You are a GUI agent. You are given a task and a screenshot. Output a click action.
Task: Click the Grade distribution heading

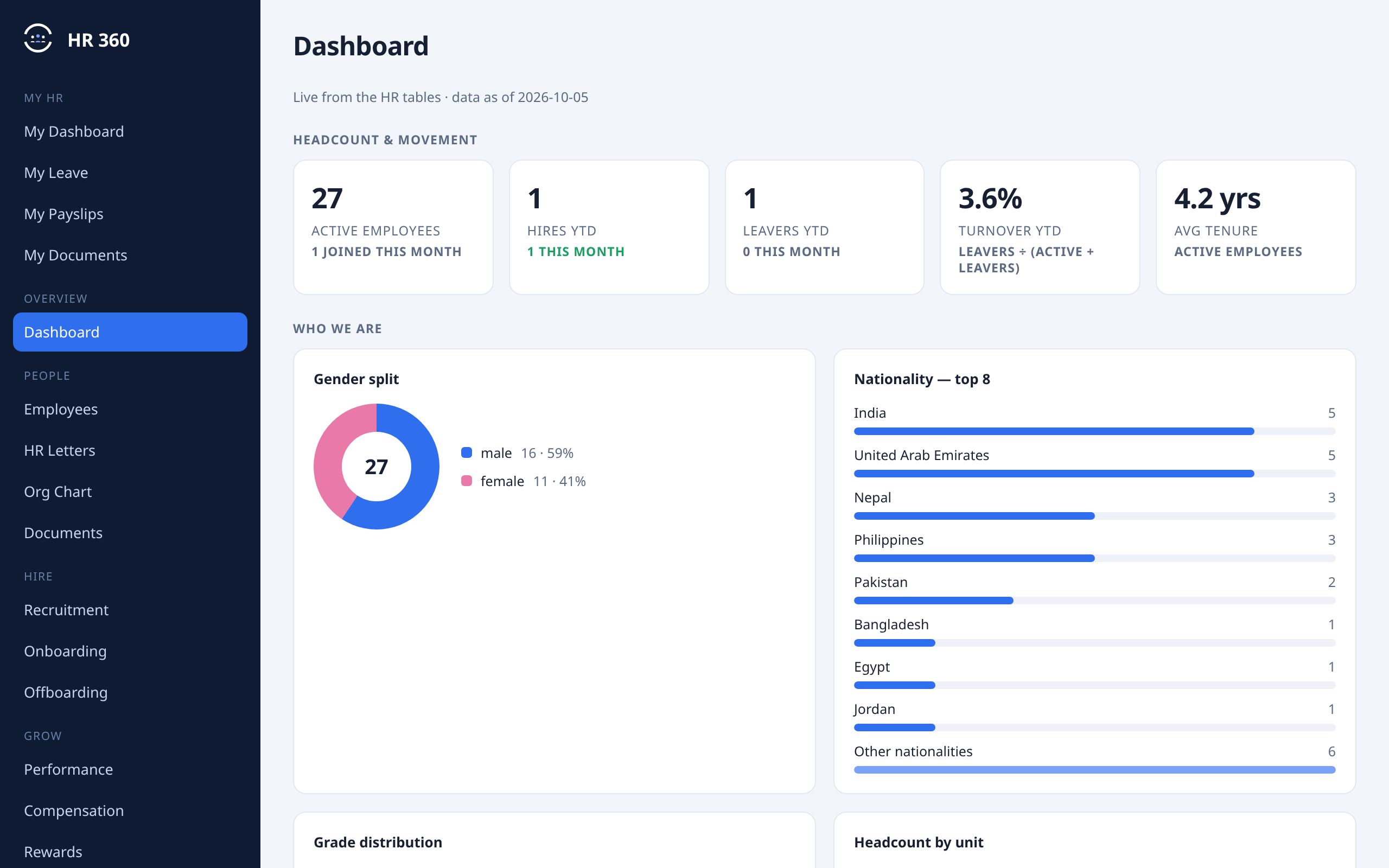point(378,842)
